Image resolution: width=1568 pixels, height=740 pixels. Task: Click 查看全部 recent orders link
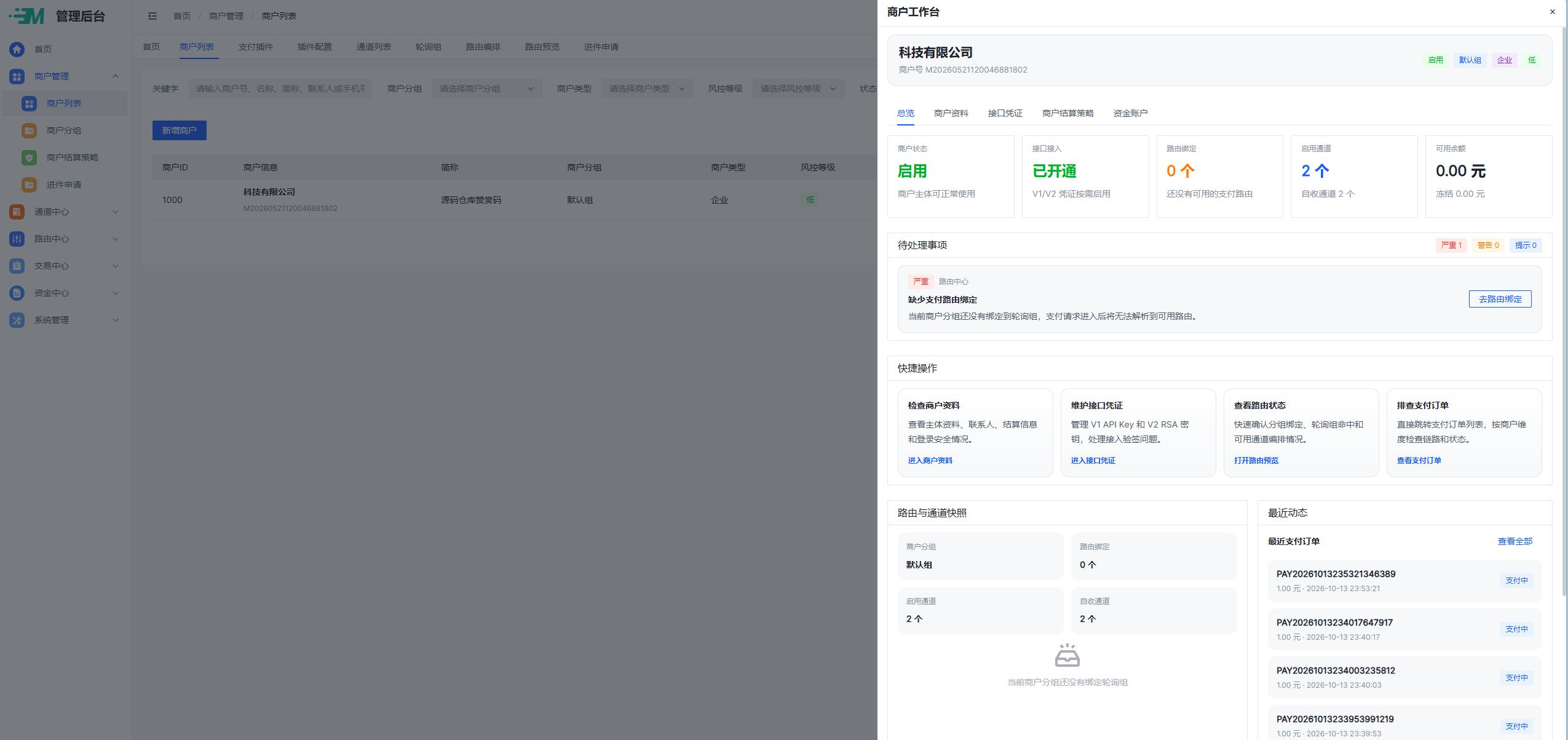(x=1515, y=541)
